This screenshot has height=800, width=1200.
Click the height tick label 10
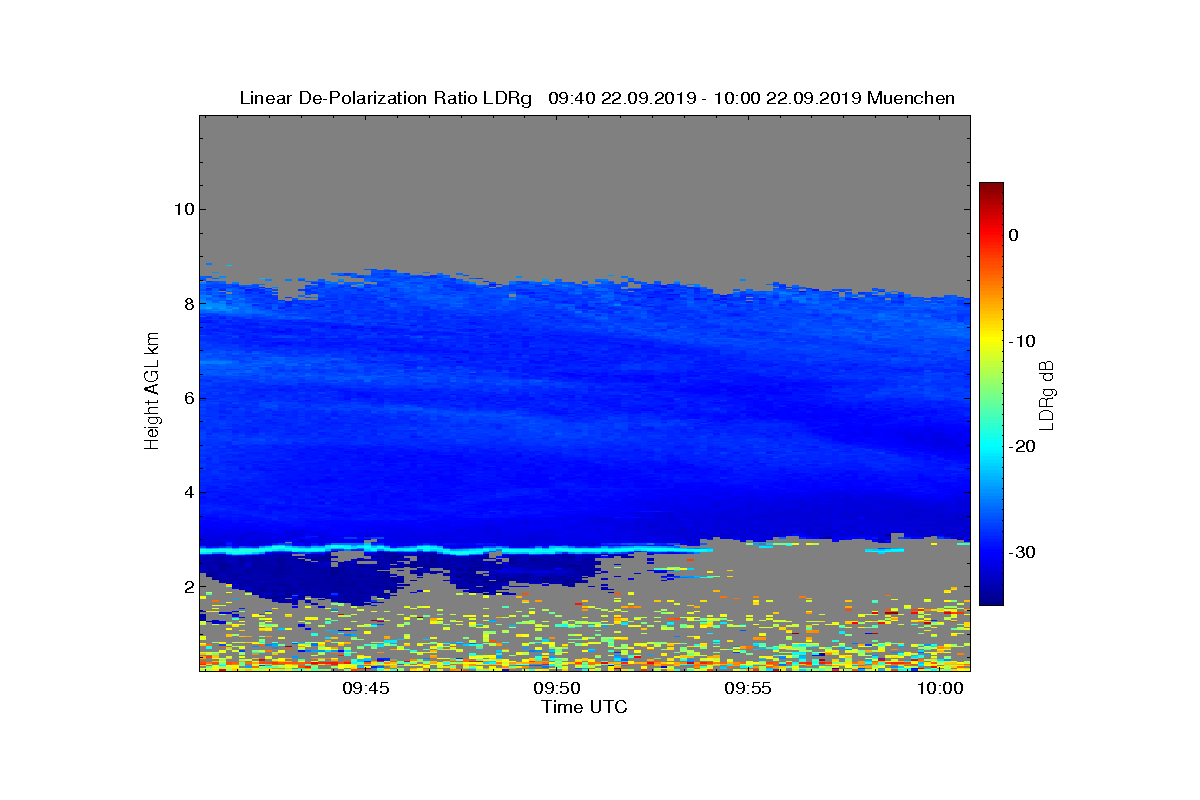(183, 209)
